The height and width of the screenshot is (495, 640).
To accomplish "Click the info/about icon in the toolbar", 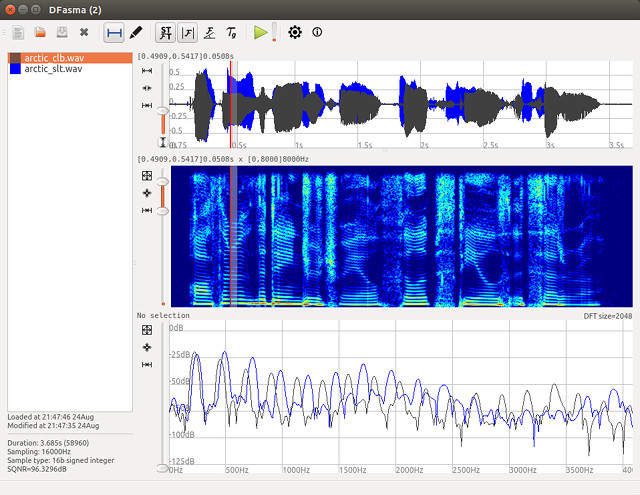I will coord(317,32).
